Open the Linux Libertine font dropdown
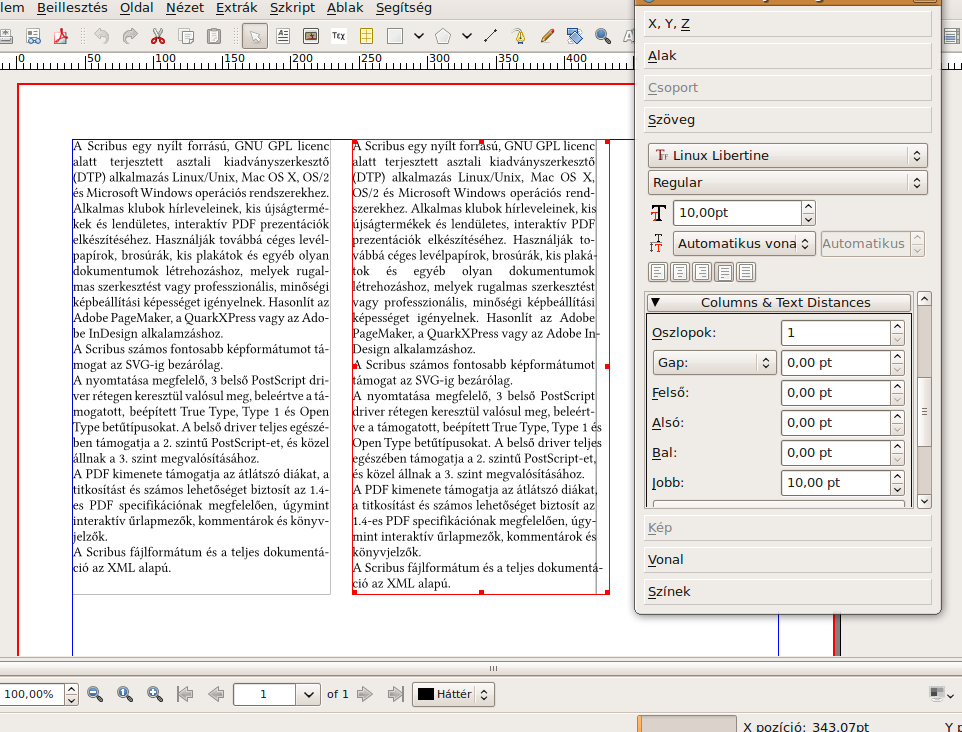The width and height of the screenshot is (962, 732). click(787, 156)
